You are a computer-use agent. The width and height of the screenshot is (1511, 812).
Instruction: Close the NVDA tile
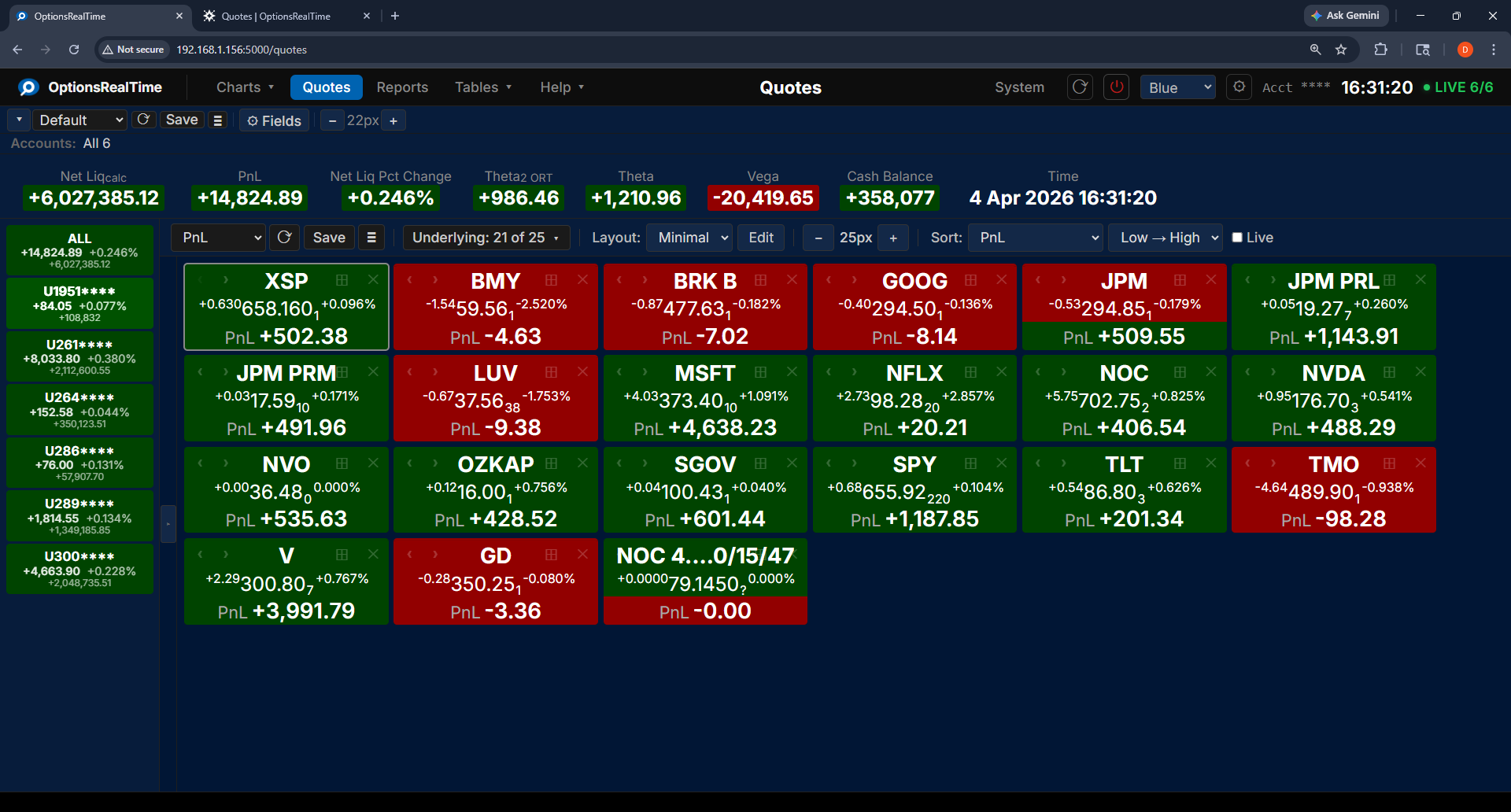click(1420, 371)
